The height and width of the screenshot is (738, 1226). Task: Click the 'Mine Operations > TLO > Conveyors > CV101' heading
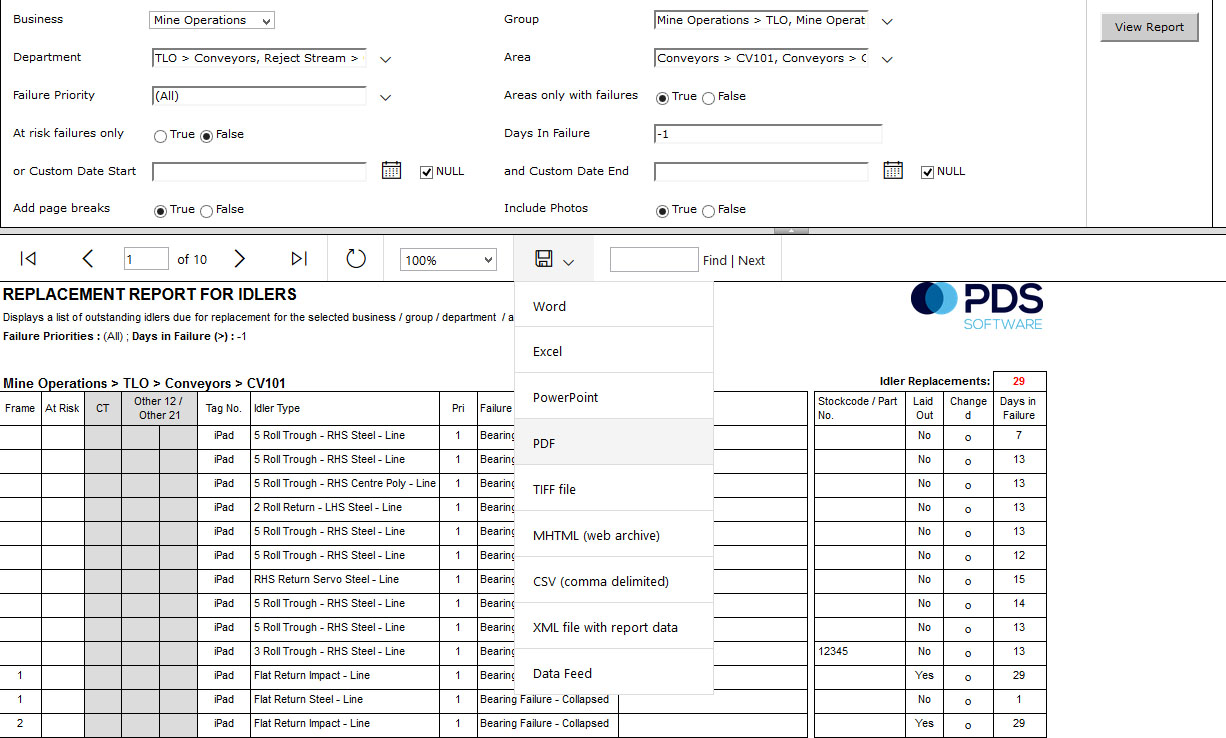pyautogui.click(x=145, y=383)
